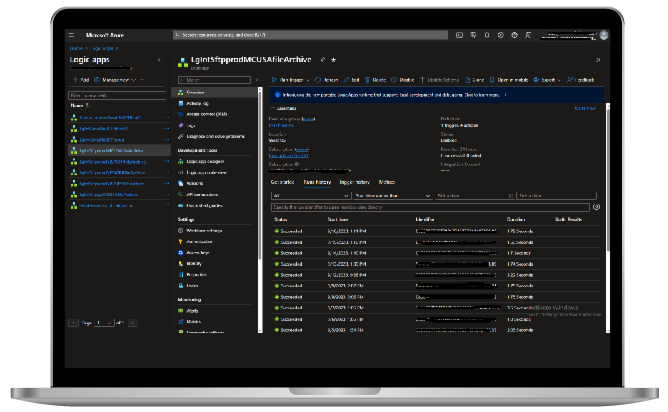Click the Refresh toolbar button
The height and width of the screenshot is (412, 668).
[326, 80]
